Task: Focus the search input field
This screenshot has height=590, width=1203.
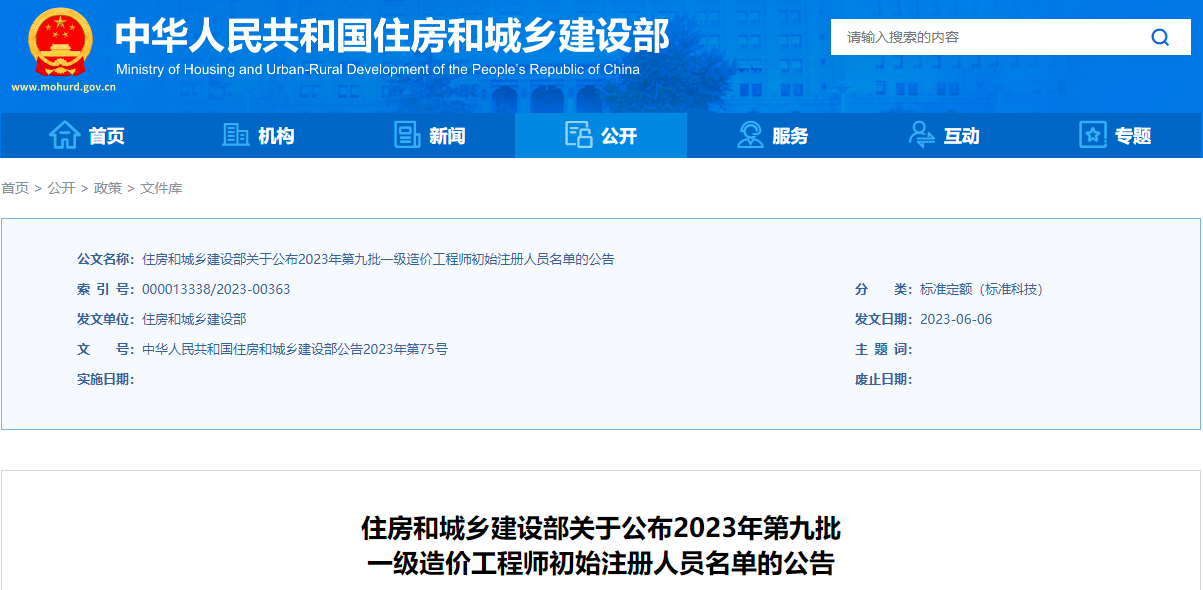Action: coord(985,37)
